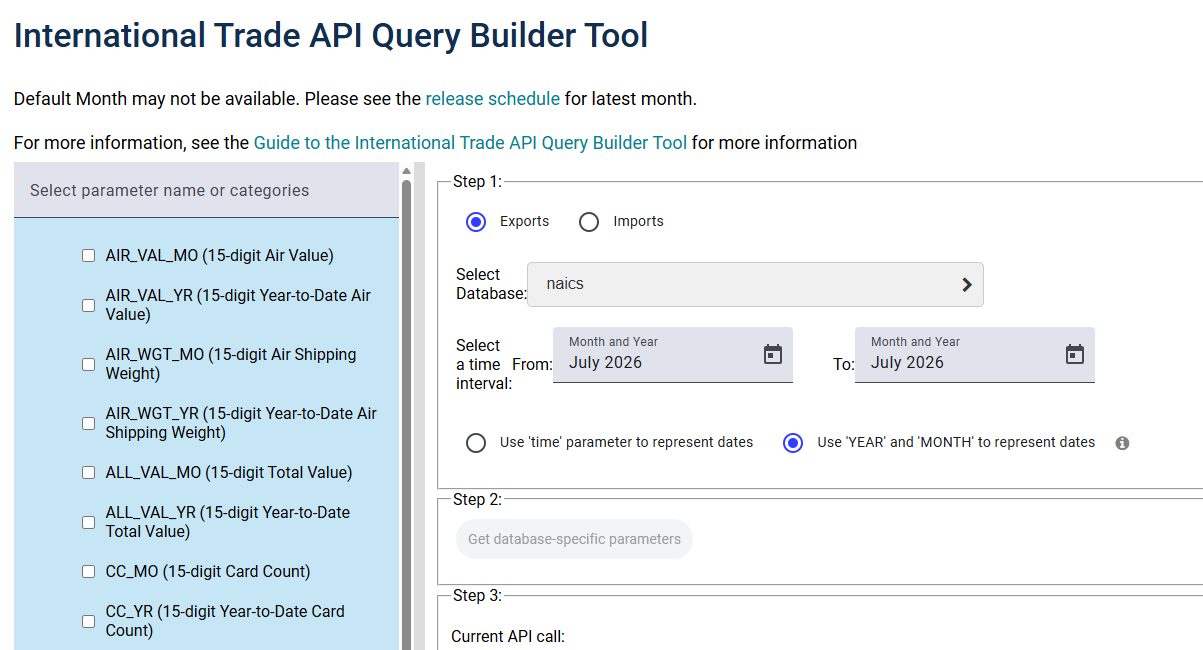Click the International Trade API Query Builder heading
The image size is (1203, 650).
coord(331,36)
